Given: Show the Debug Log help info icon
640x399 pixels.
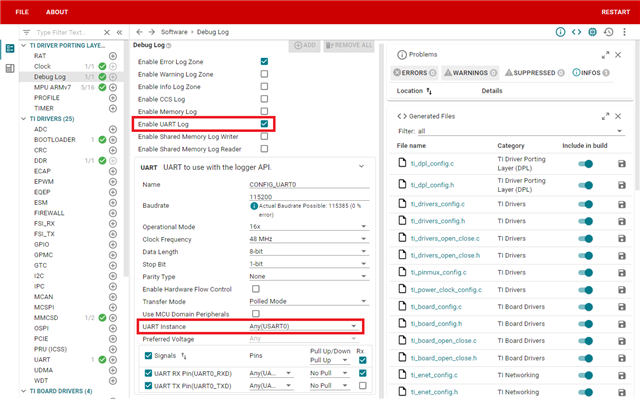Looking at the screenshot, I should (x=169, y=46).
